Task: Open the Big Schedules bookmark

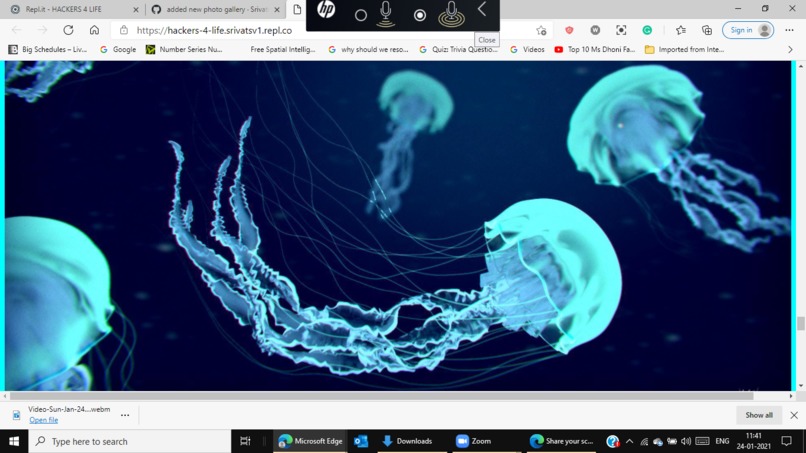Action: click(47, 49)
